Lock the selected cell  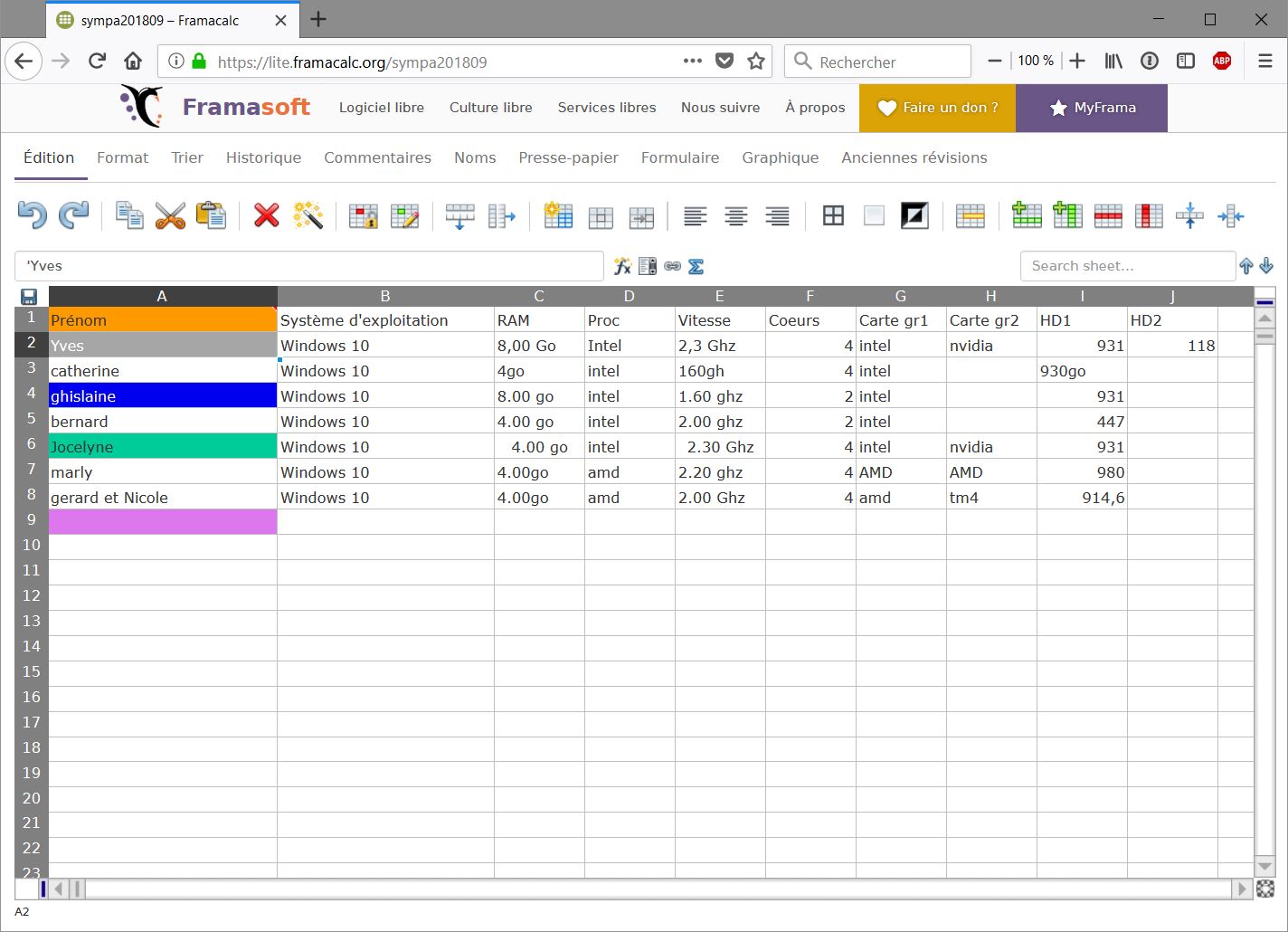point(364,215)
